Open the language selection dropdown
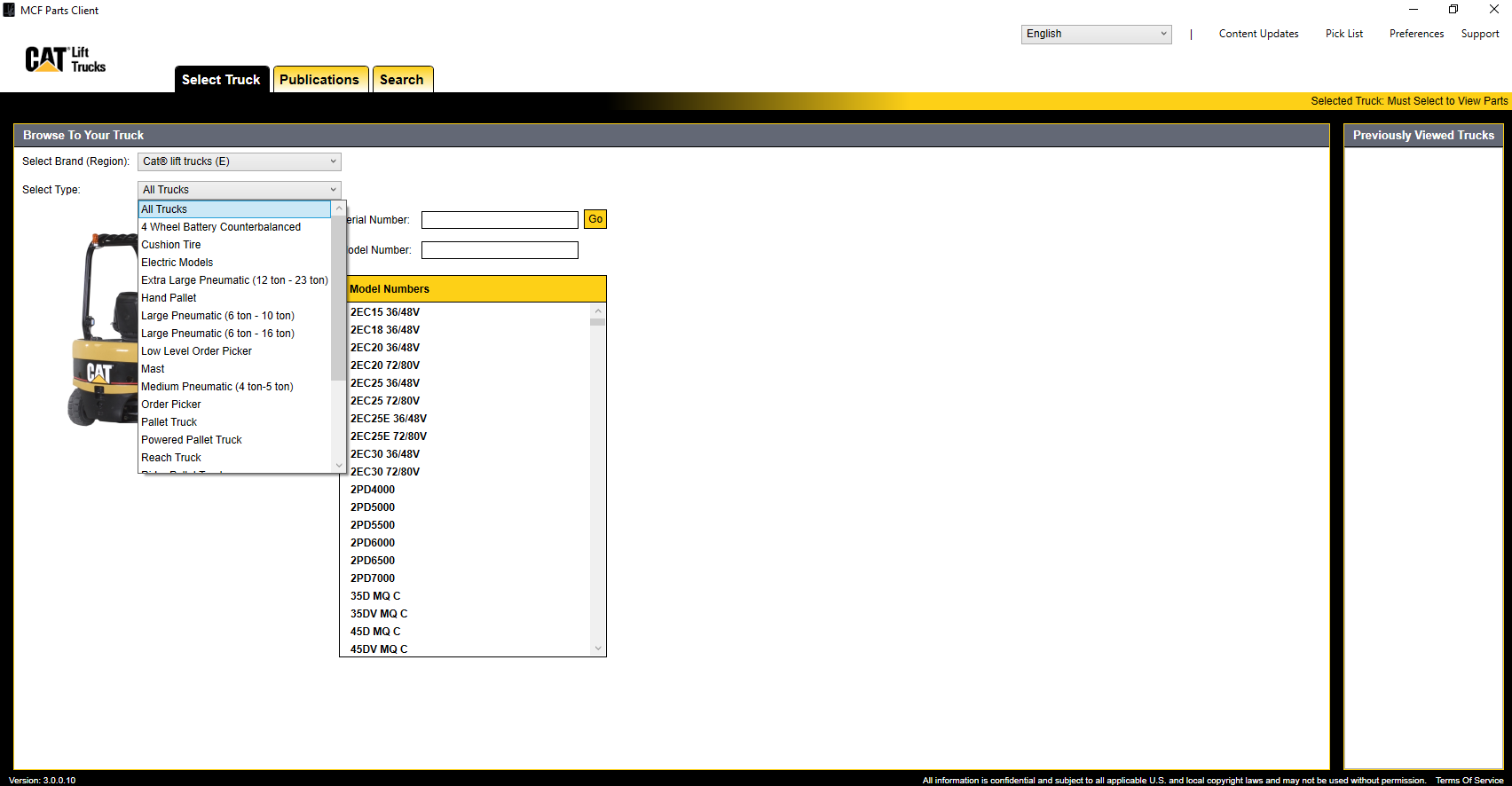 (1096, 34)
